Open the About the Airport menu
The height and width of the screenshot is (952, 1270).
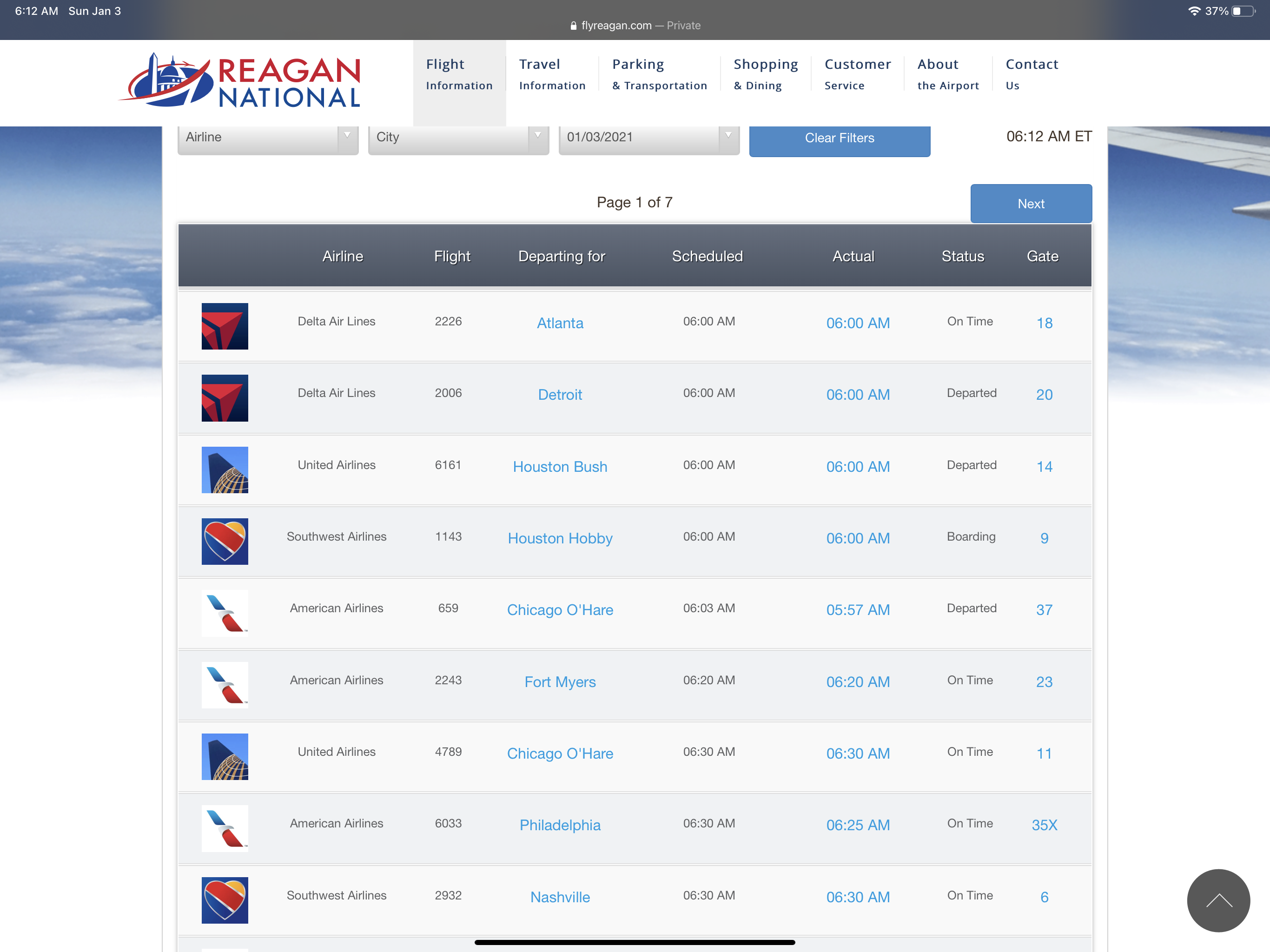point(948,75)
